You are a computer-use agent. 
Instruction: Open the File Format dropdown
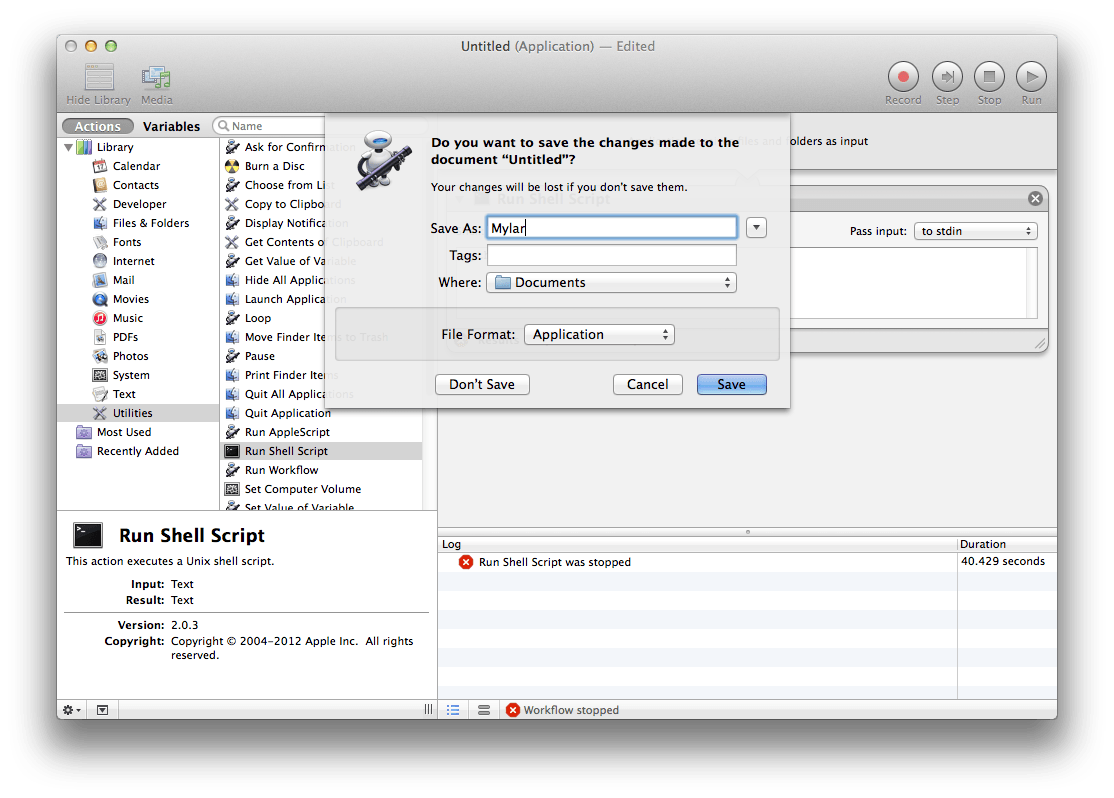(599, 335)
